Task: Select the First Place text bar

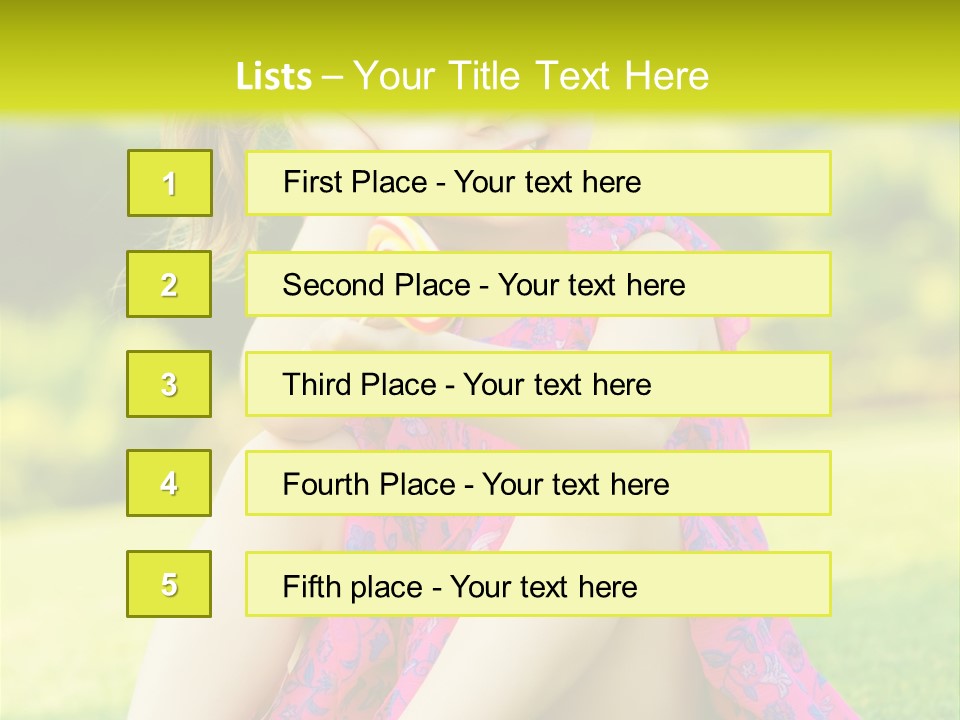Action: point(538,183)
